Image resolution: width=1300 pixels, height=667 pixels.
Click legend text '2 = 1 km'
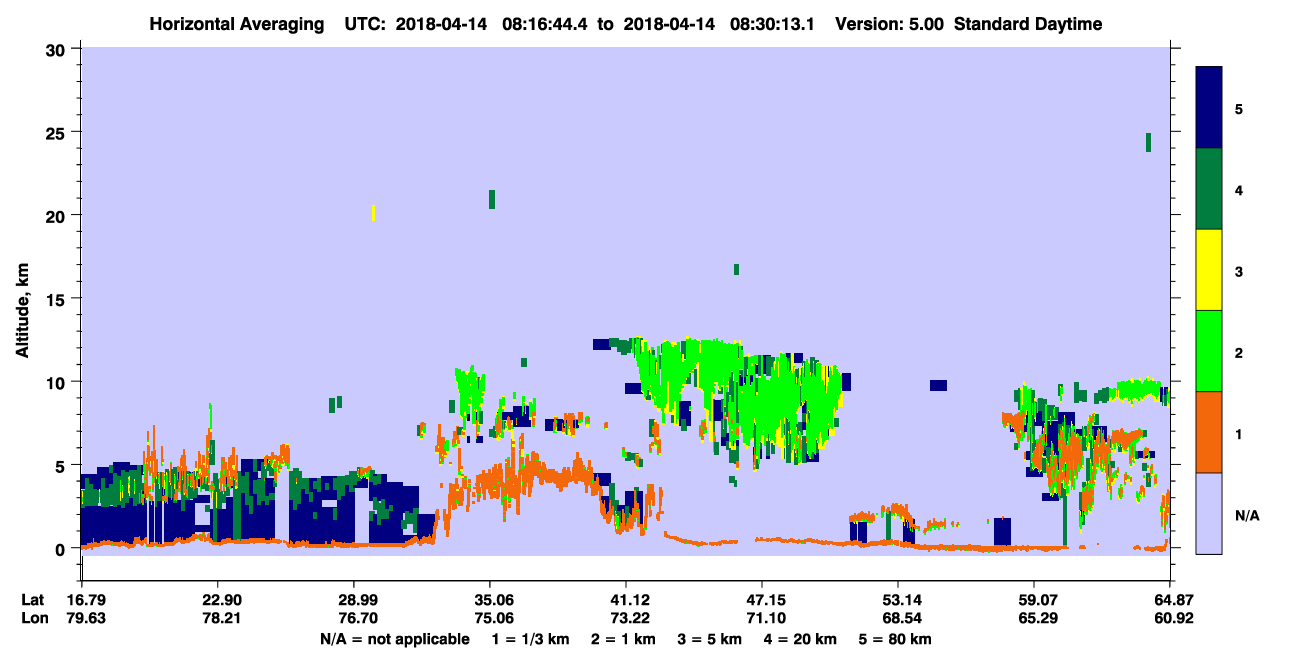coord(624,638)
